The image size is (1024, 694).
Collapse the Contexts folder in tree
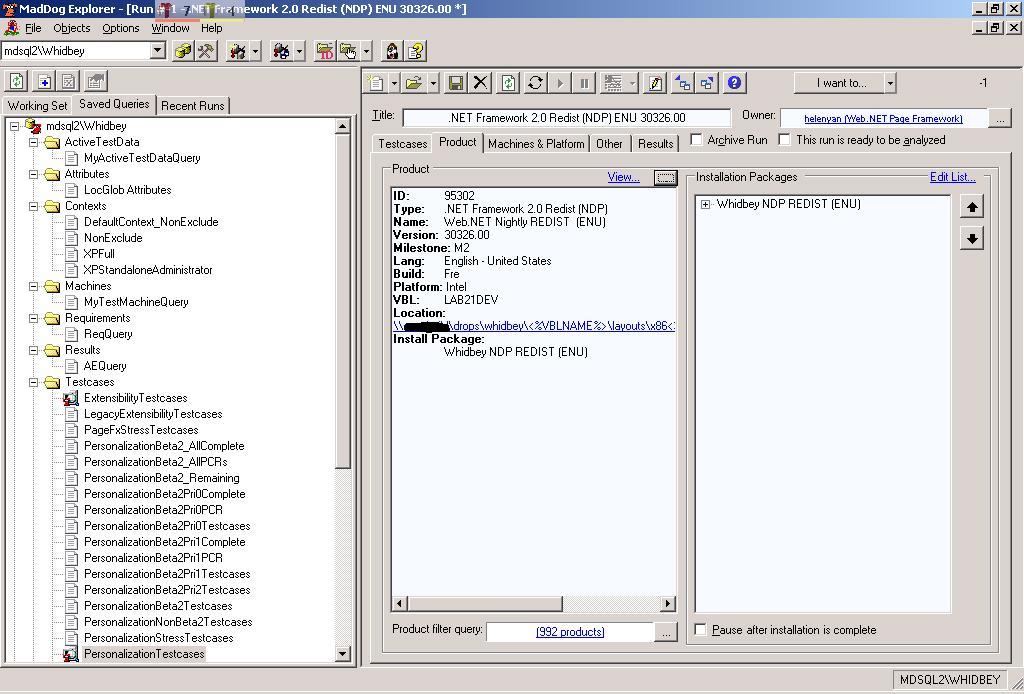(34, 206)
